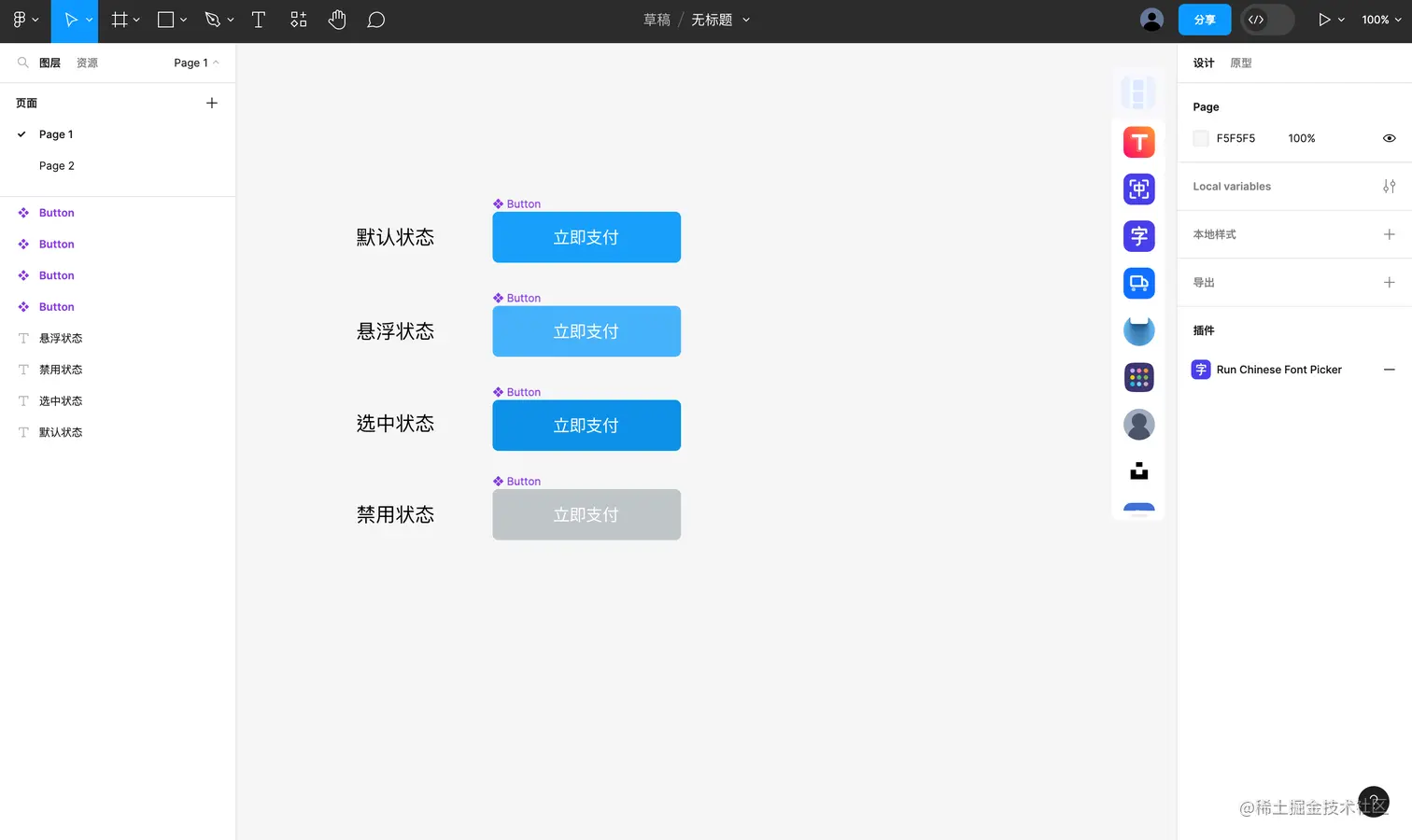
Task: Select disabled 立即支付 button beside 禁用状态
Action: [586, 514]
